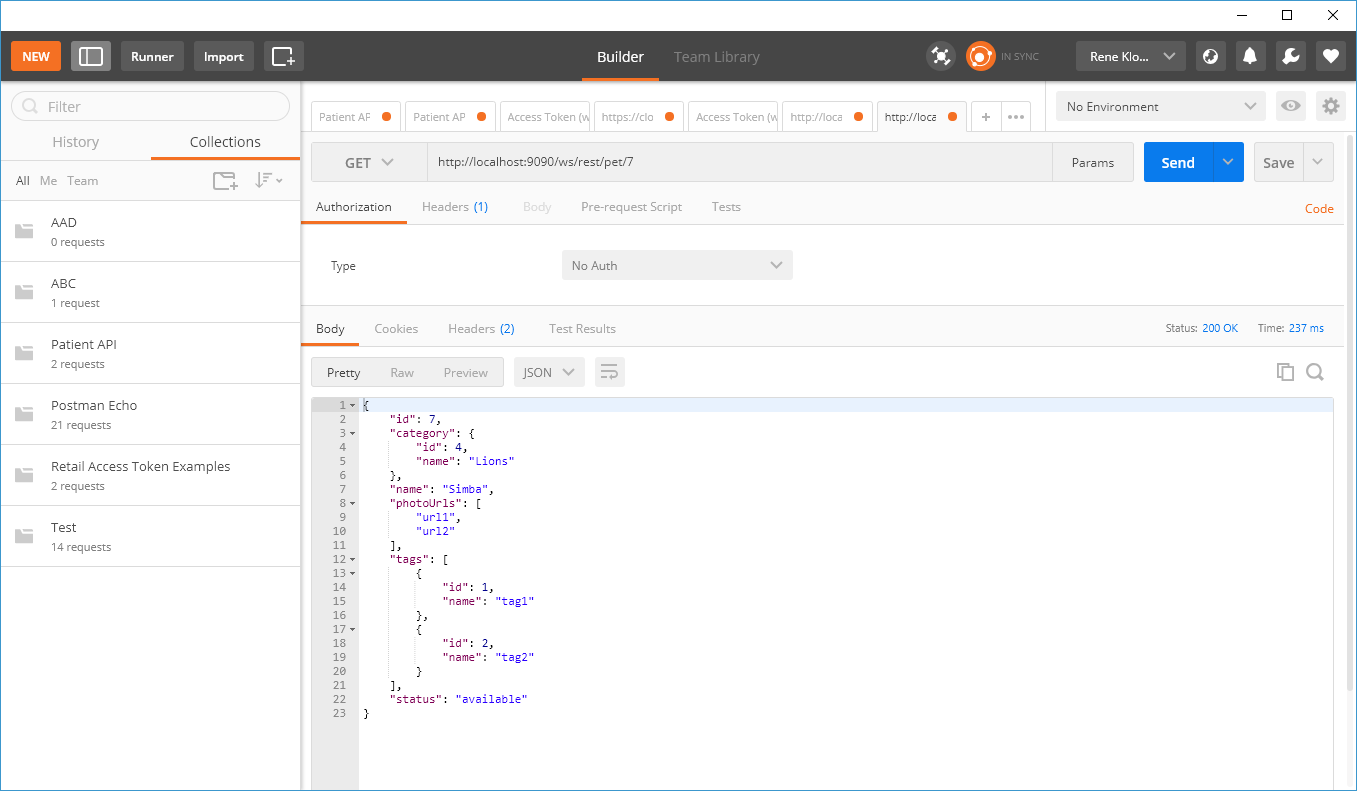
Task: Open the No Environment dropdown
Action: click(1160, 105)
